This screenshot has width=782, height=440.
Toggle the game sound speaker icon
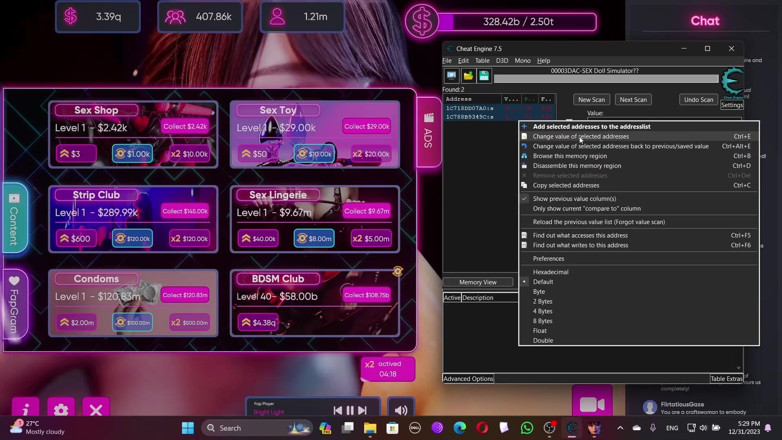pyautogui.click(x=401, y=410)
